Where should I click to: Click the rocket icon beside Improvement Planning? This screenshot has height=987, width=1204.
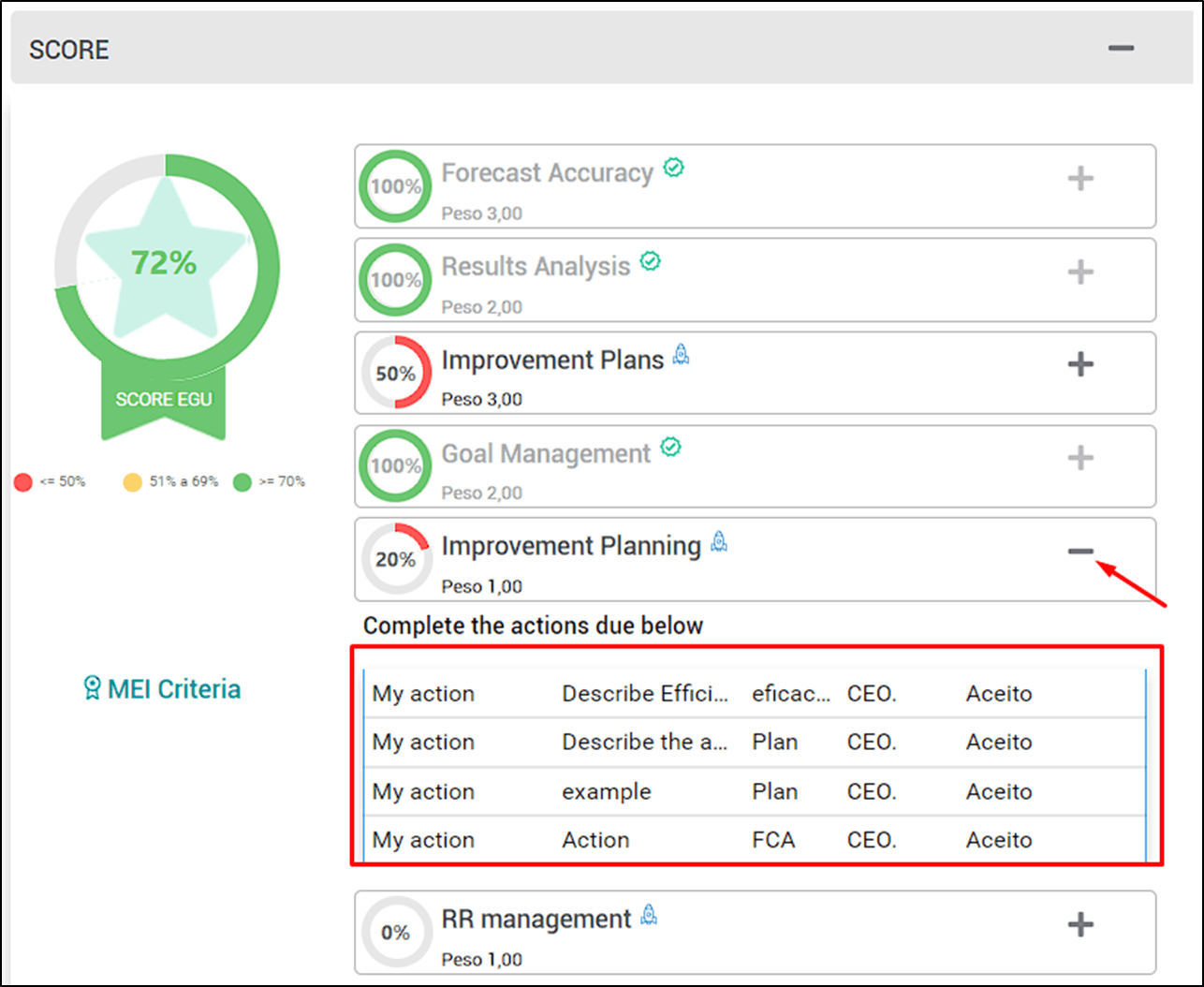719,540
